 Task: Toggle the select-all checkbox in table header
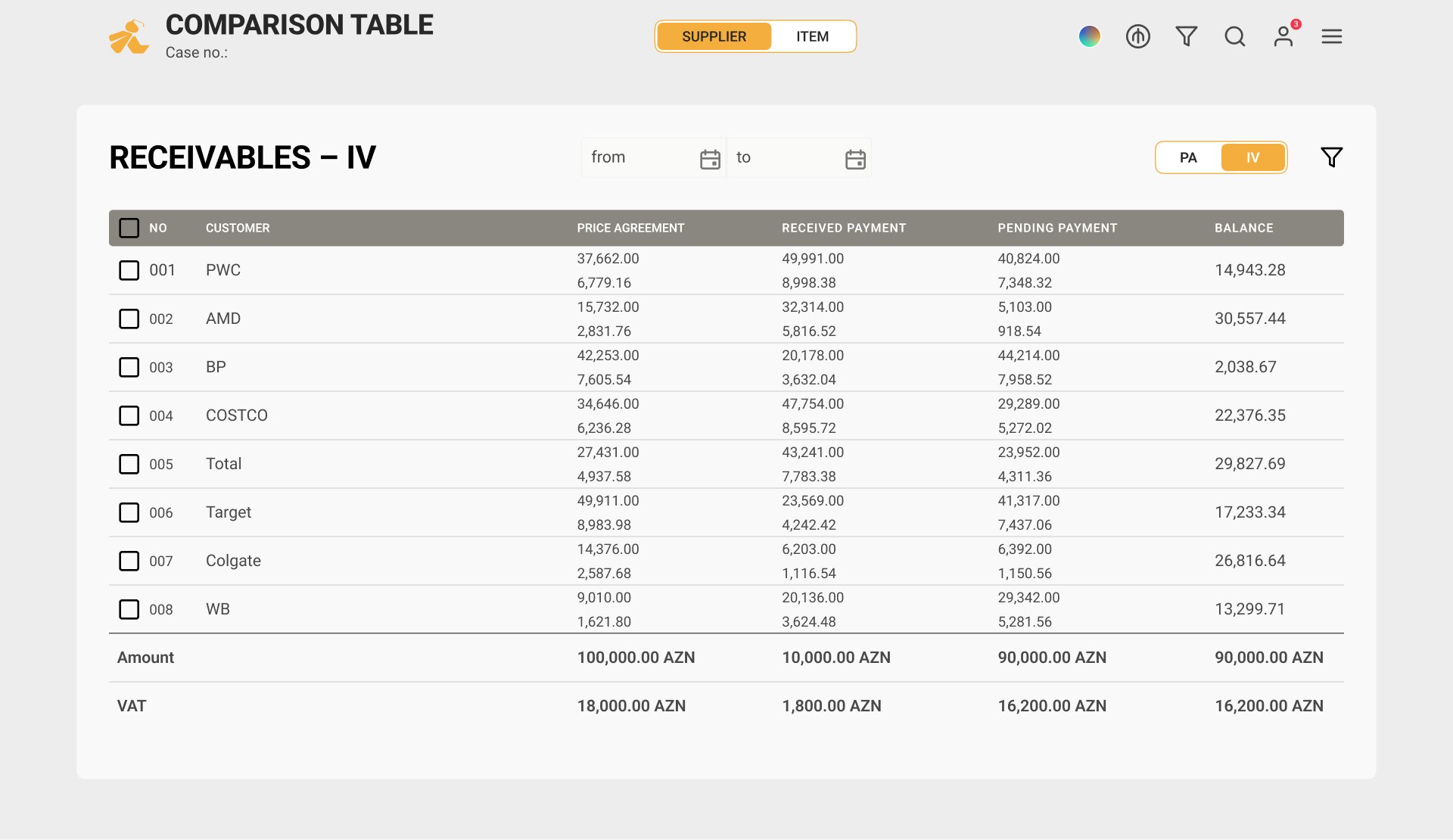coord(129,228)
